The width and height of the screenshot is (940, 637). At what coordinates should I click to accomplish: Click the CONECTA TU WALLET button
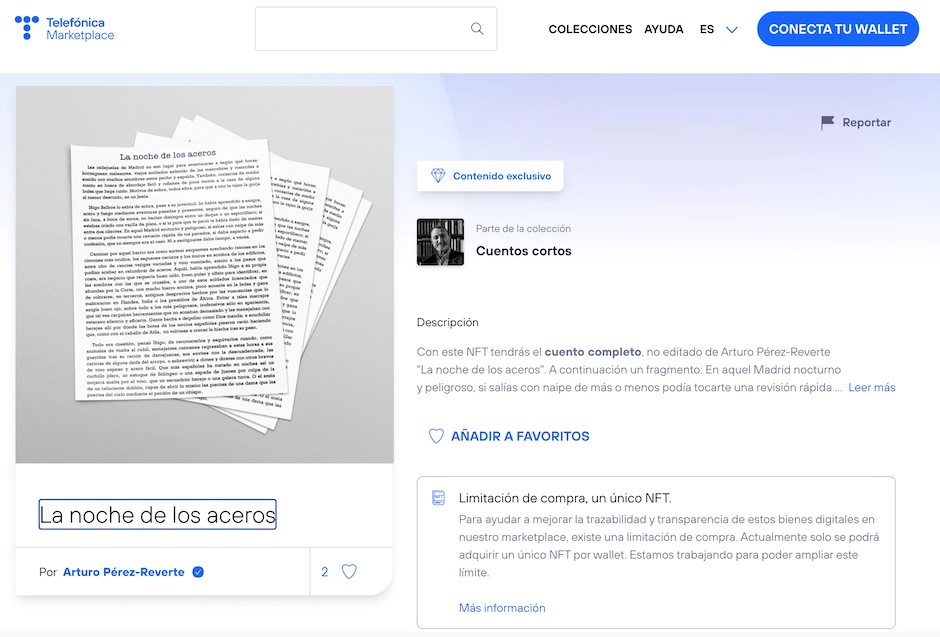click(837, 29)
